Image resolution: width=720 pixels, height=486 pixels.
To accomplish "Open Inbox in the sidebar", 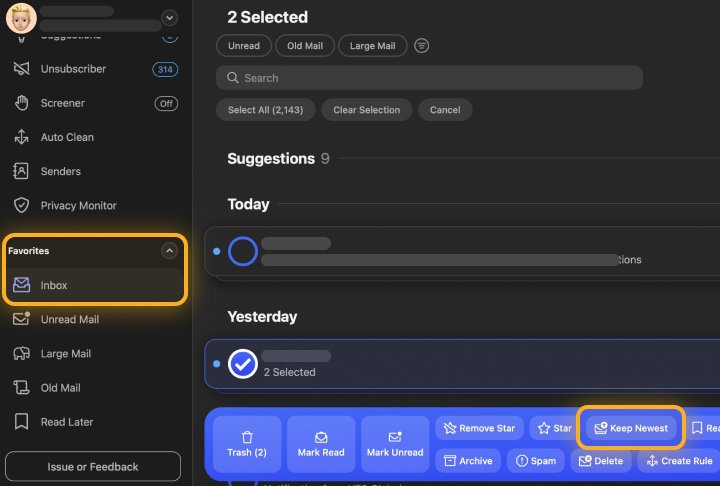I will pyautogui.click(x=95, y=285).
